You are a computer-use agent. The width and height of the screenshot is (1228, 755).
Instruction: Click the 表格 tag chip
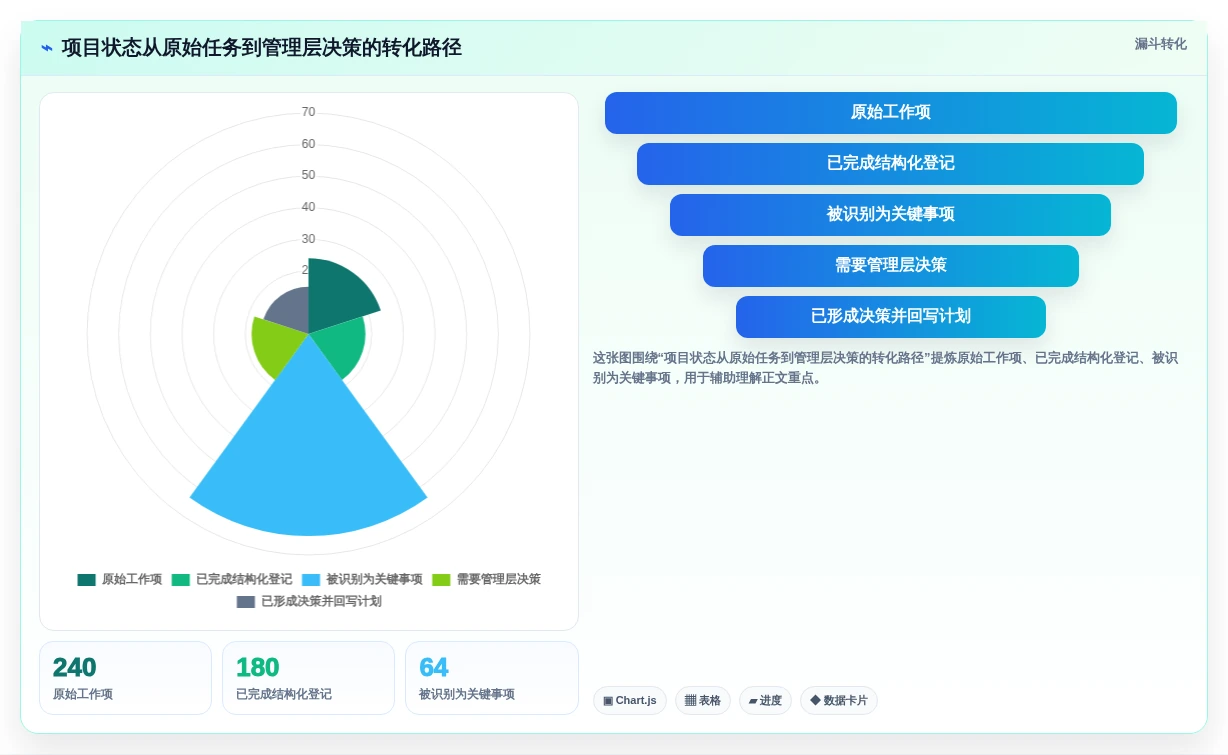703,701
